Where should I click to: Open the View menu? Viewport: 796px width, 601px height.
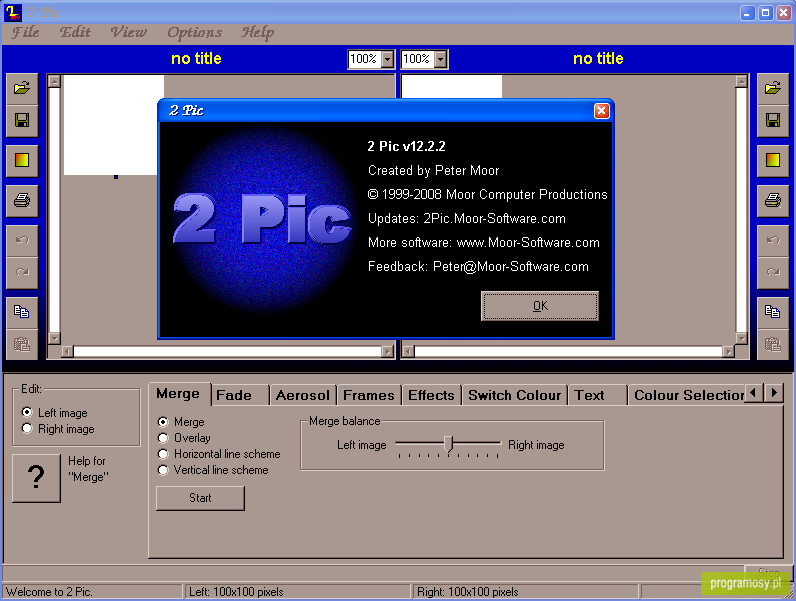pyautogui.click(x=128, y=32)
